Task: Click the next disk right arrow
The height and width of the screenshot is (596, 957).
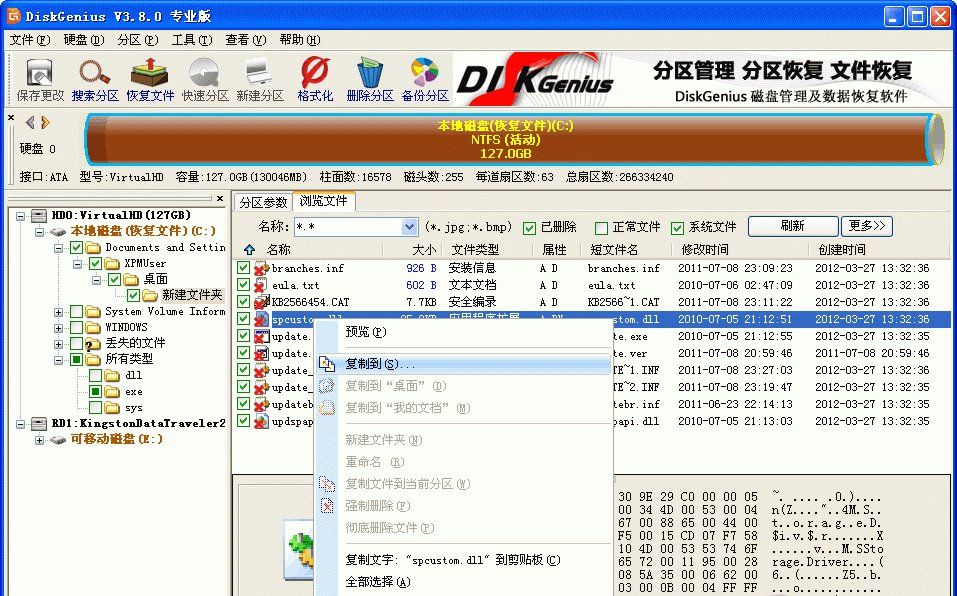Action: pos(45,123)
